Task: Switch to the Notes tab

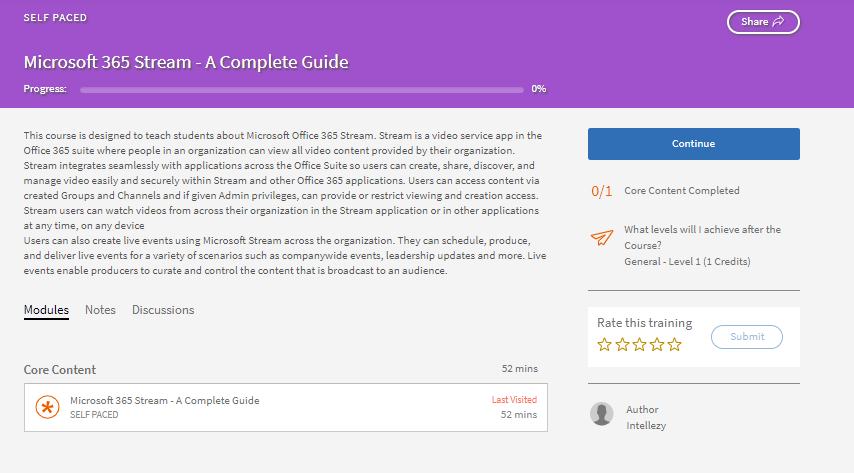Action: point(100,310)
